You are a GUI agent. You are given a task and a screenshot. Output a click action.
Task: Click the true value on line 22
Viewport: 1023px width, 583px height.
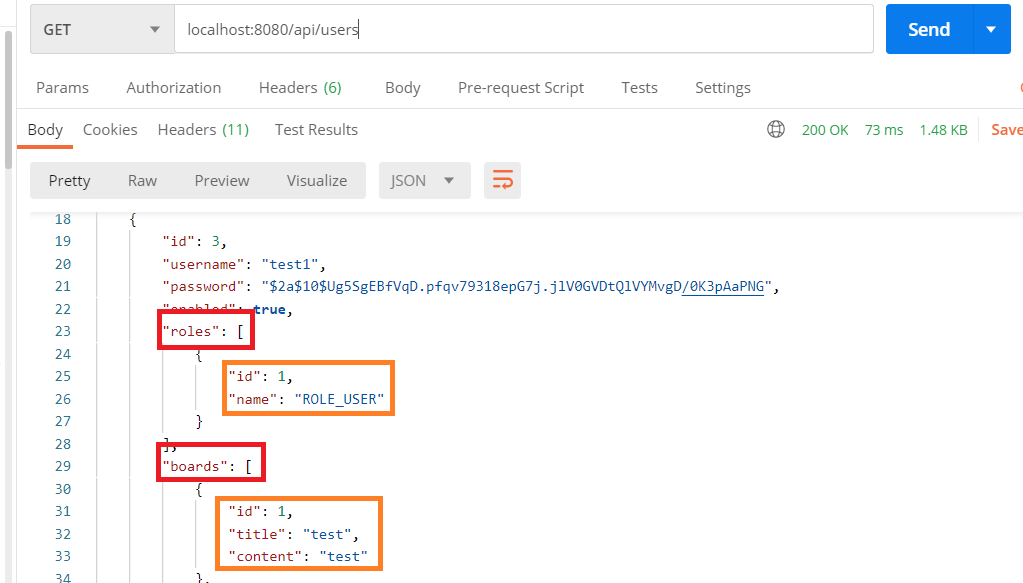tap(269, 309)
